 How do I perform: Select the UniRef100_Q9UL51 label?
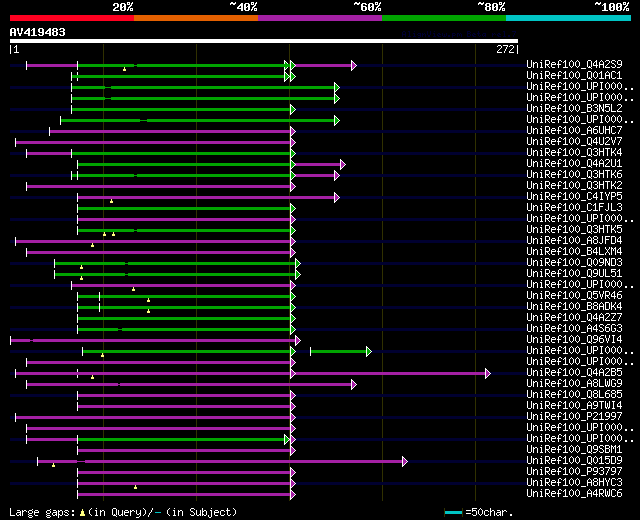tap(574, 274)
